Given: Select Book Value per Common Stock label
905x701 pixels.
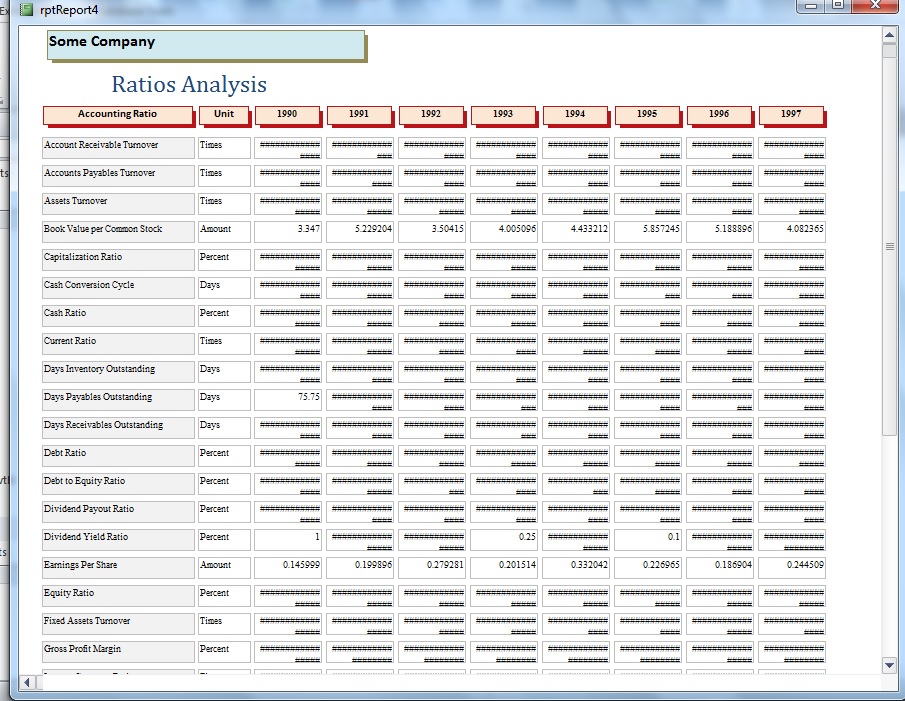Looking at the screenshot, I should click(118, 231).
